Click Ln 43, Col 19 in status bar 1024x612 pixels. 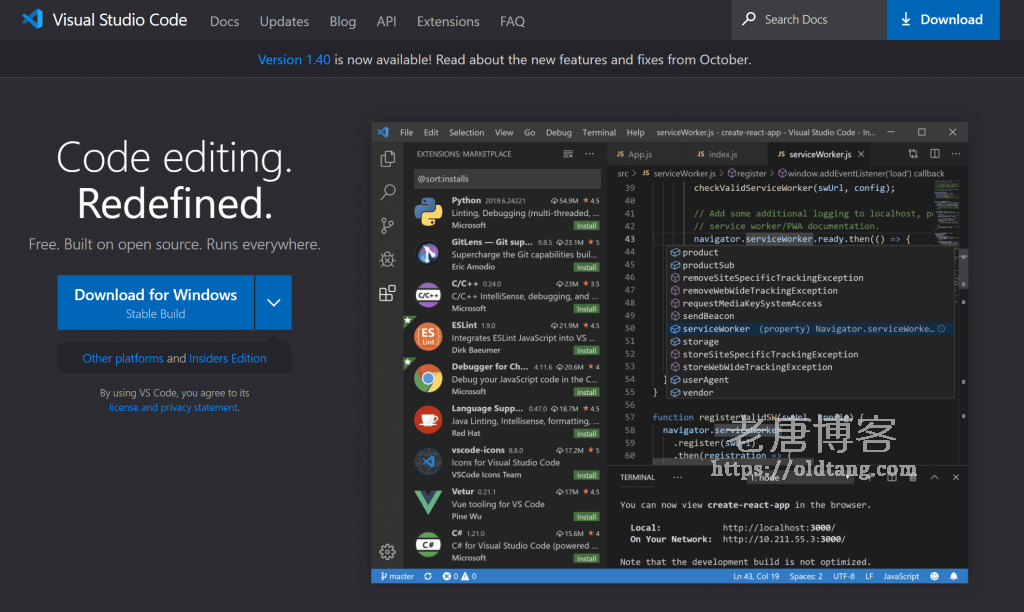click(x=756, y=577)
